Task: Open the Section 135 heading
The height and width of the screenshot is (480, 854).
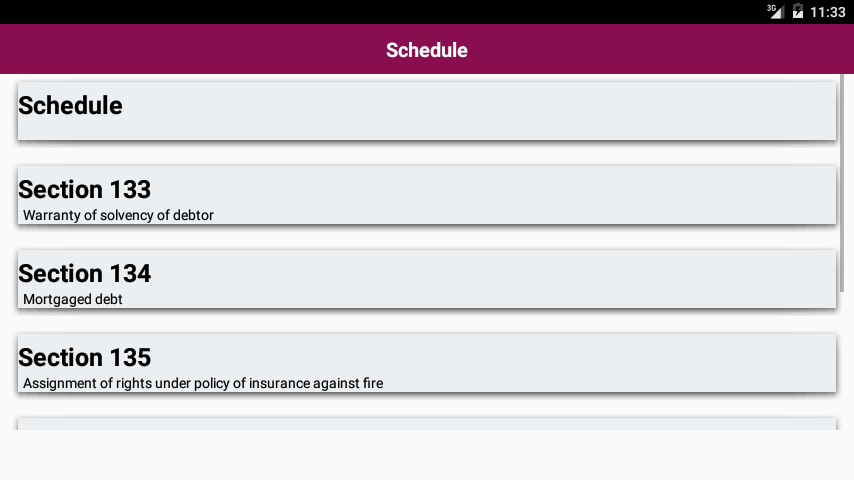Action: coord(85,357)
